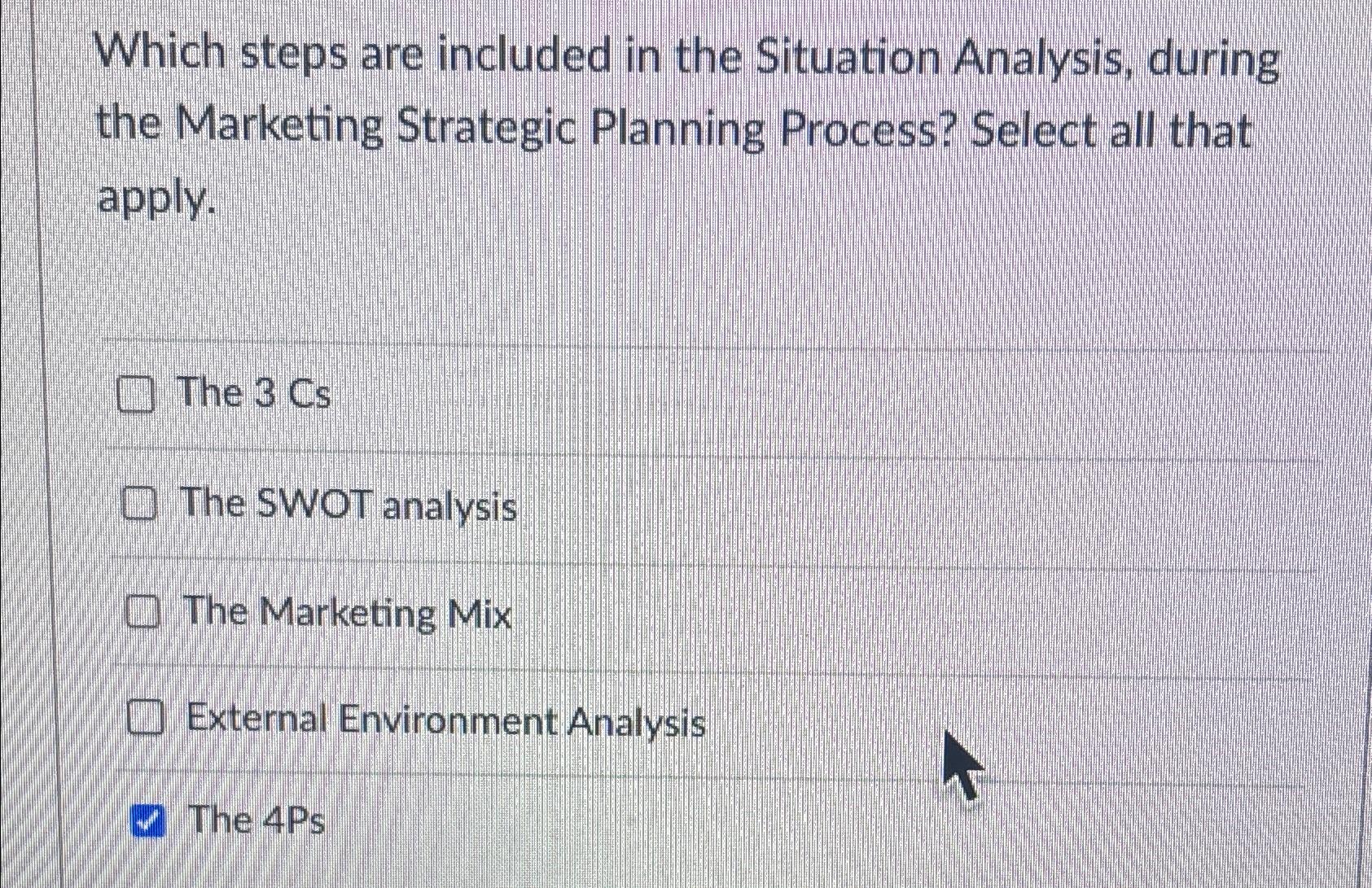The height and width of the screenshot is (888, 1372).
Task: Click the label text The SWOT analysis
Action: point(348,505)
